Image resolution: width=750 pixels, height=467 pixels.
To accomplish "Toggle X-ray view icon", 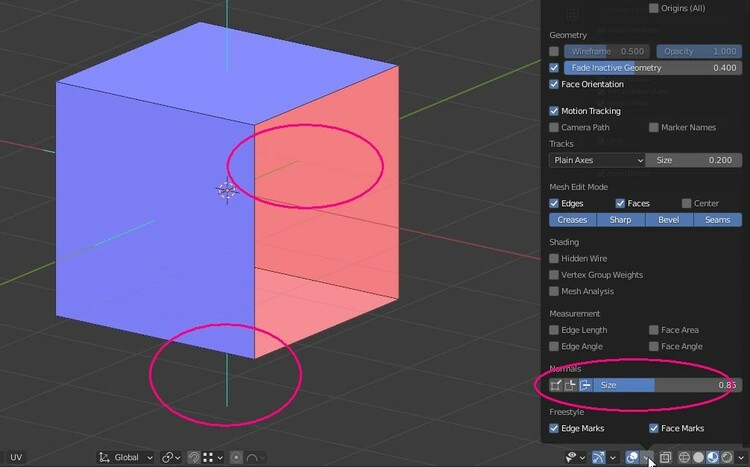I will 665,457.
